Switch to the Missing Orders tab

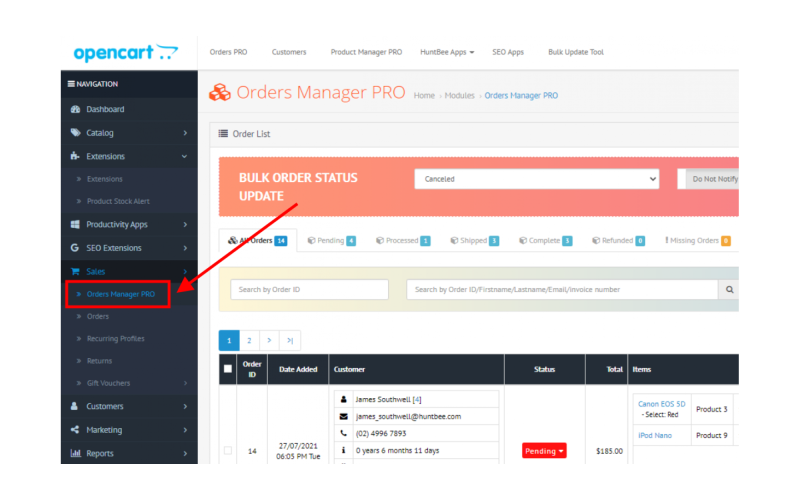(698, 240)
